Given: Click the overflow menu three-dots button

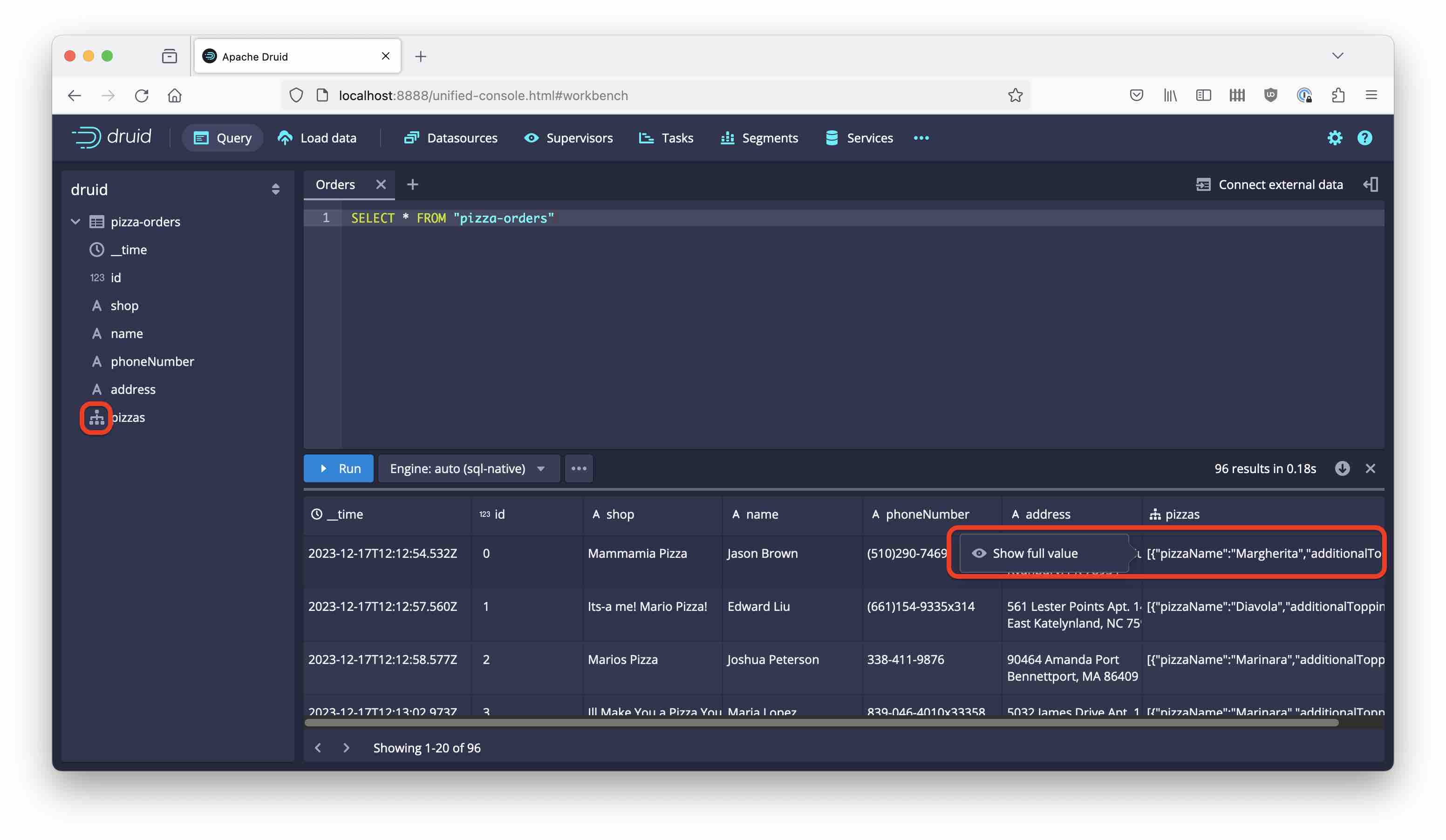Looking at the screenshot, I should pos(578,468).
